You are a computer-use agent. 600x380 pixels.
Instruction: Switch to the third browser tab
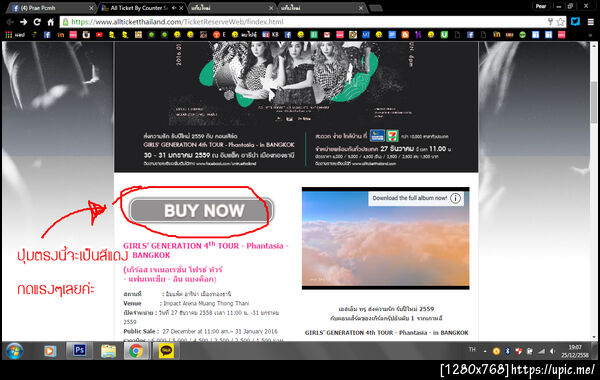click(x=232, y=8)
